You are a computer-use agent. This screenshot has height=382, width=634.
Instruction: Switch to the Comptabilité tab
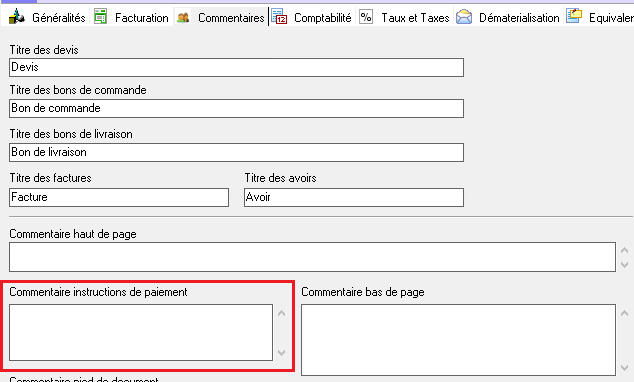pyautogui.click(x=323, y=18)
